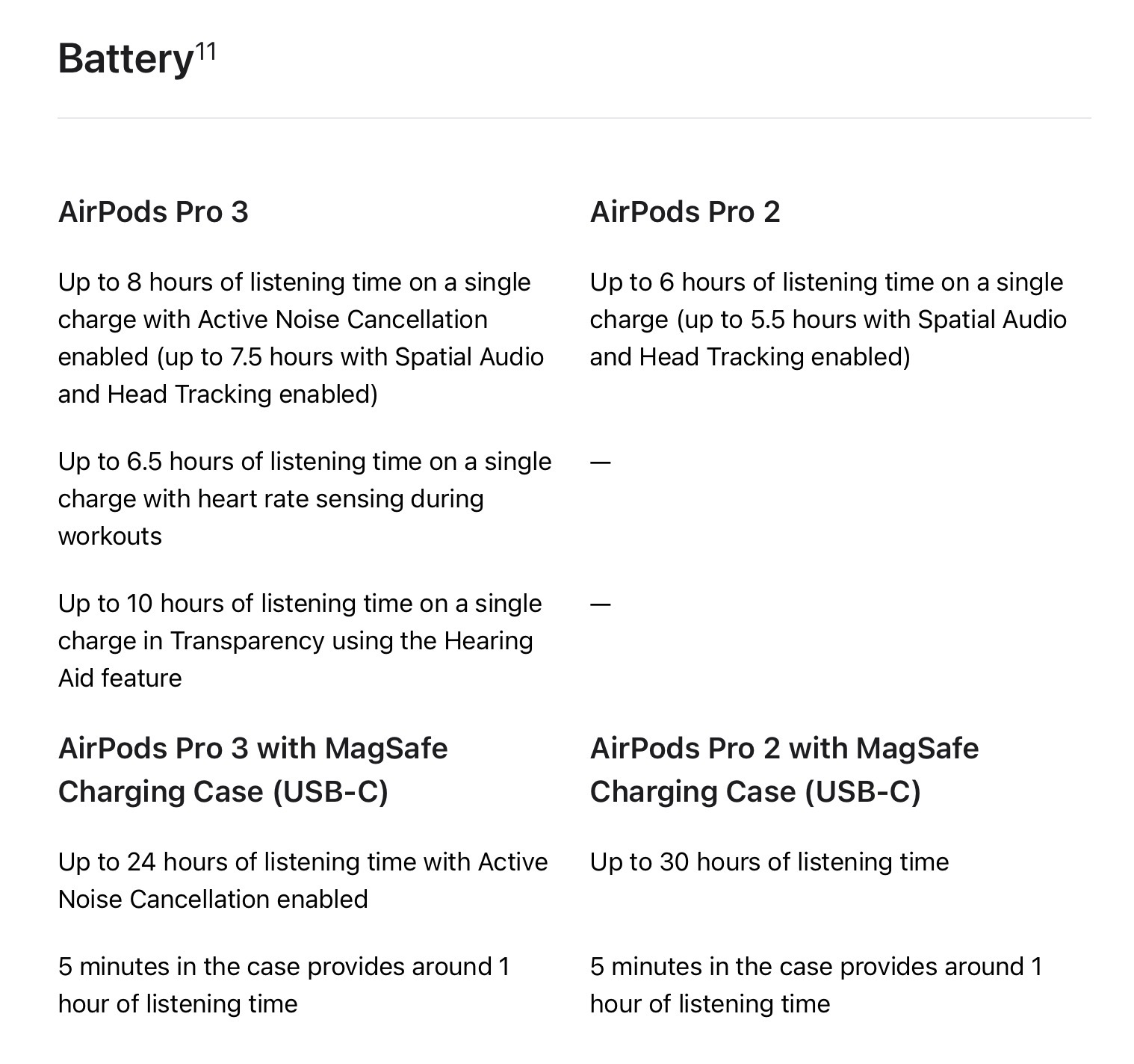Click the 6.5 hours heart rate sensing text
Image resolution: width=1134 pixels, height=1064 pixels.
point(305,498)
